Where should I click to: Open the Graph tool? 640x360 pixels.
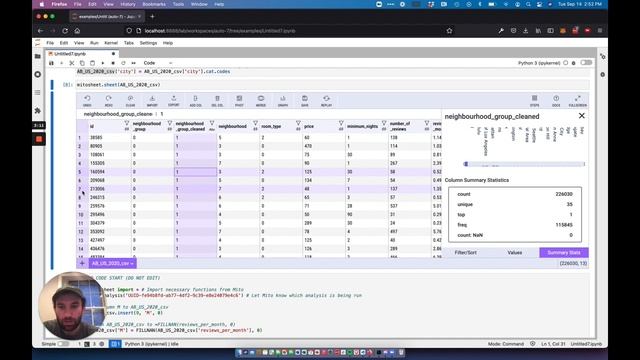click(282, 100)
